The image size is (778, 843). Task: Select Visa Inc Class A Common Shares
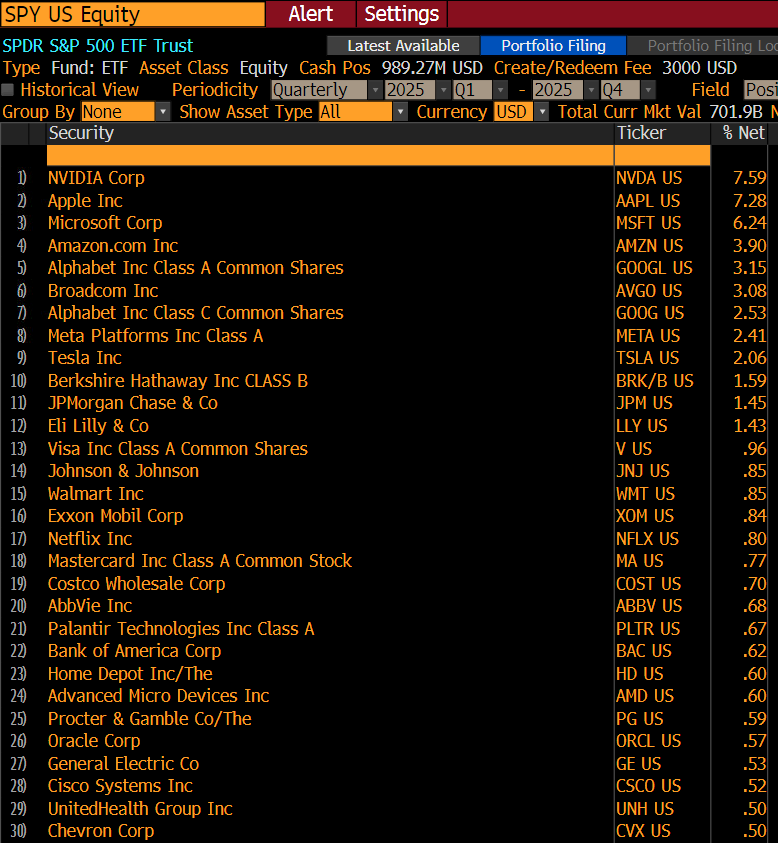178,448
